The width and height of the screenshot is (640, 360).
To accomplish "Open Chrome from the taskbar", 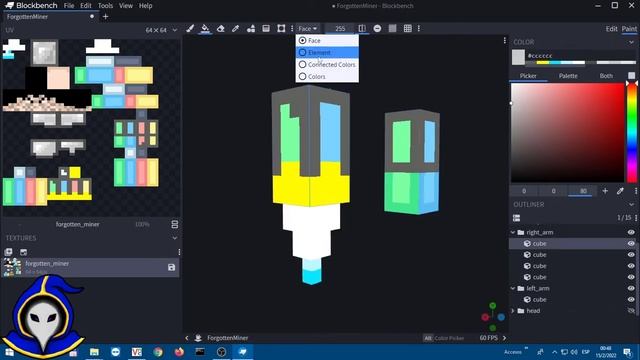I will click(158, 351).
